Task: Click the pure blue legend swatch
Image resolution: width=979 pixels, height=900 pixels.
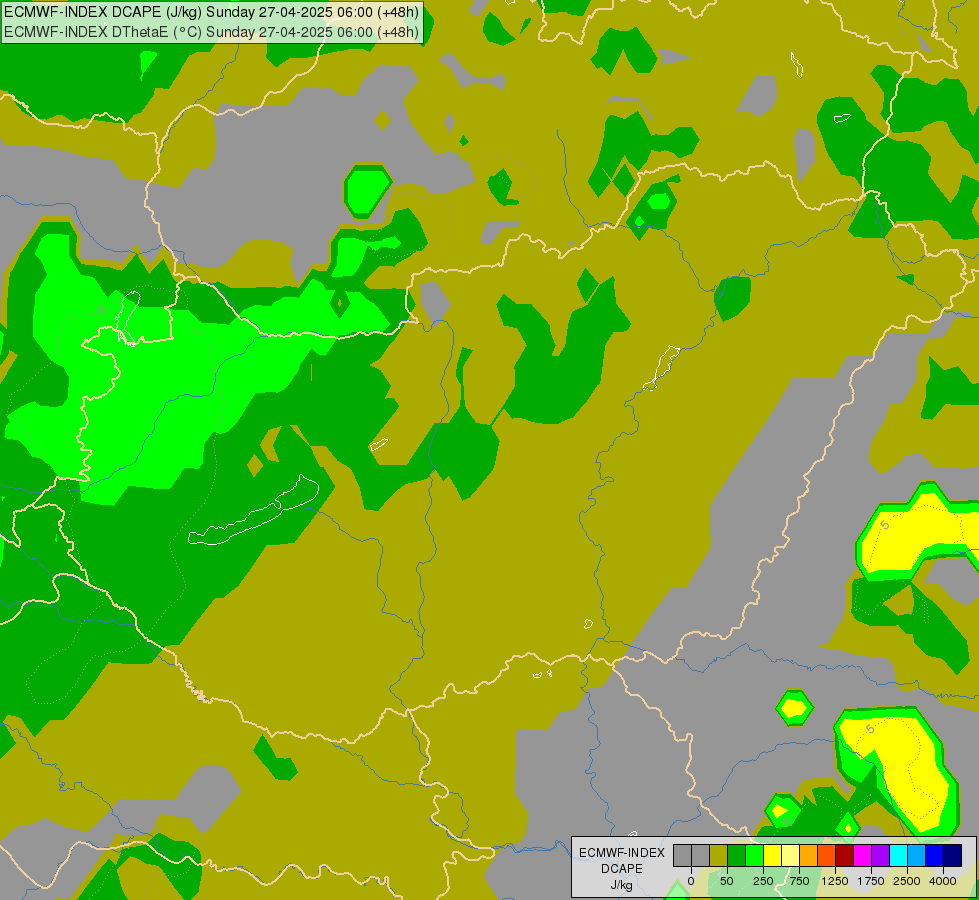Action: pos(935,855)
